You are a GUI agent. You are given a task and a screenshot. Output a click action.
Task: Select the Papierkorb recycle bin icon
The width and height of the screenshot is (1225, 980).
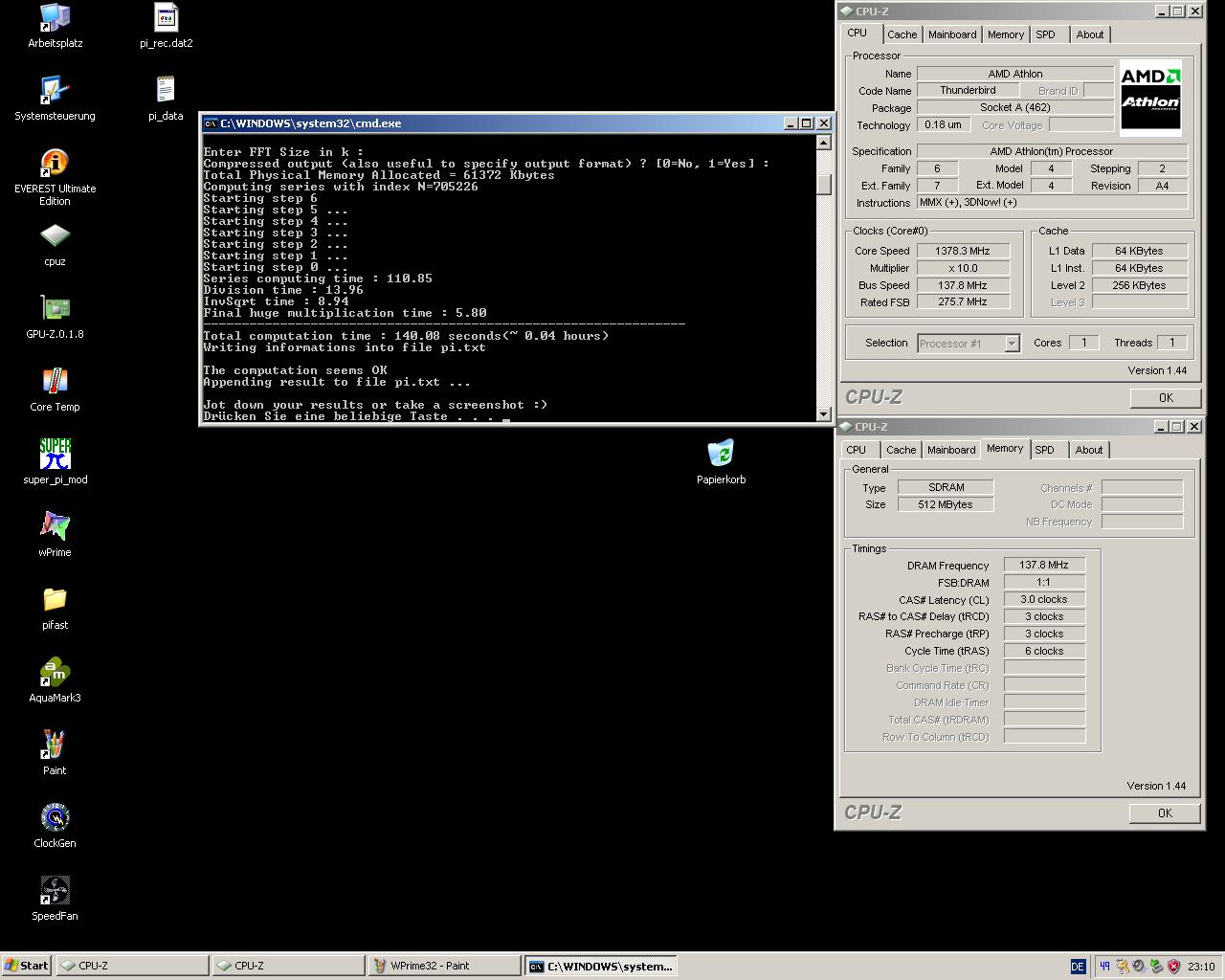pos(721,461)
